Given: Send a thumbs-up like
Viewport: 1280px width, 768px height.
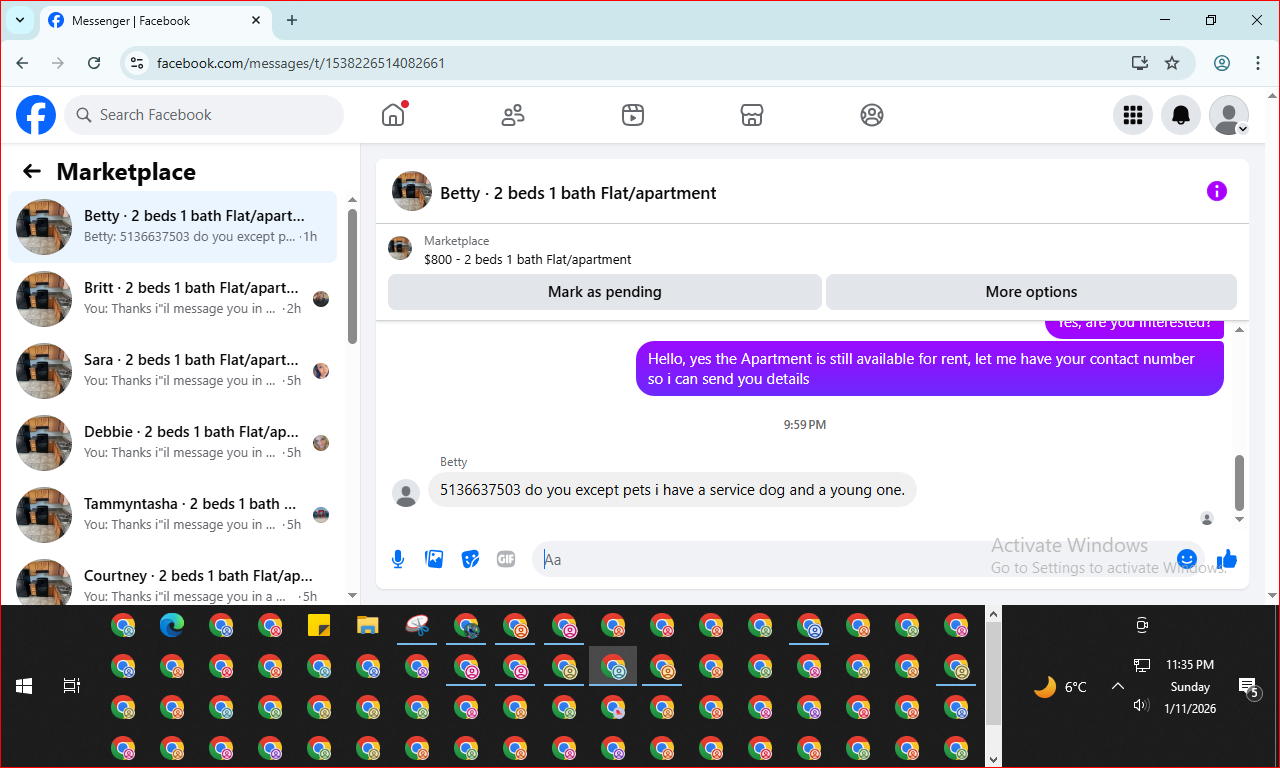Looking at the screenshot, I should (1227, 559).
